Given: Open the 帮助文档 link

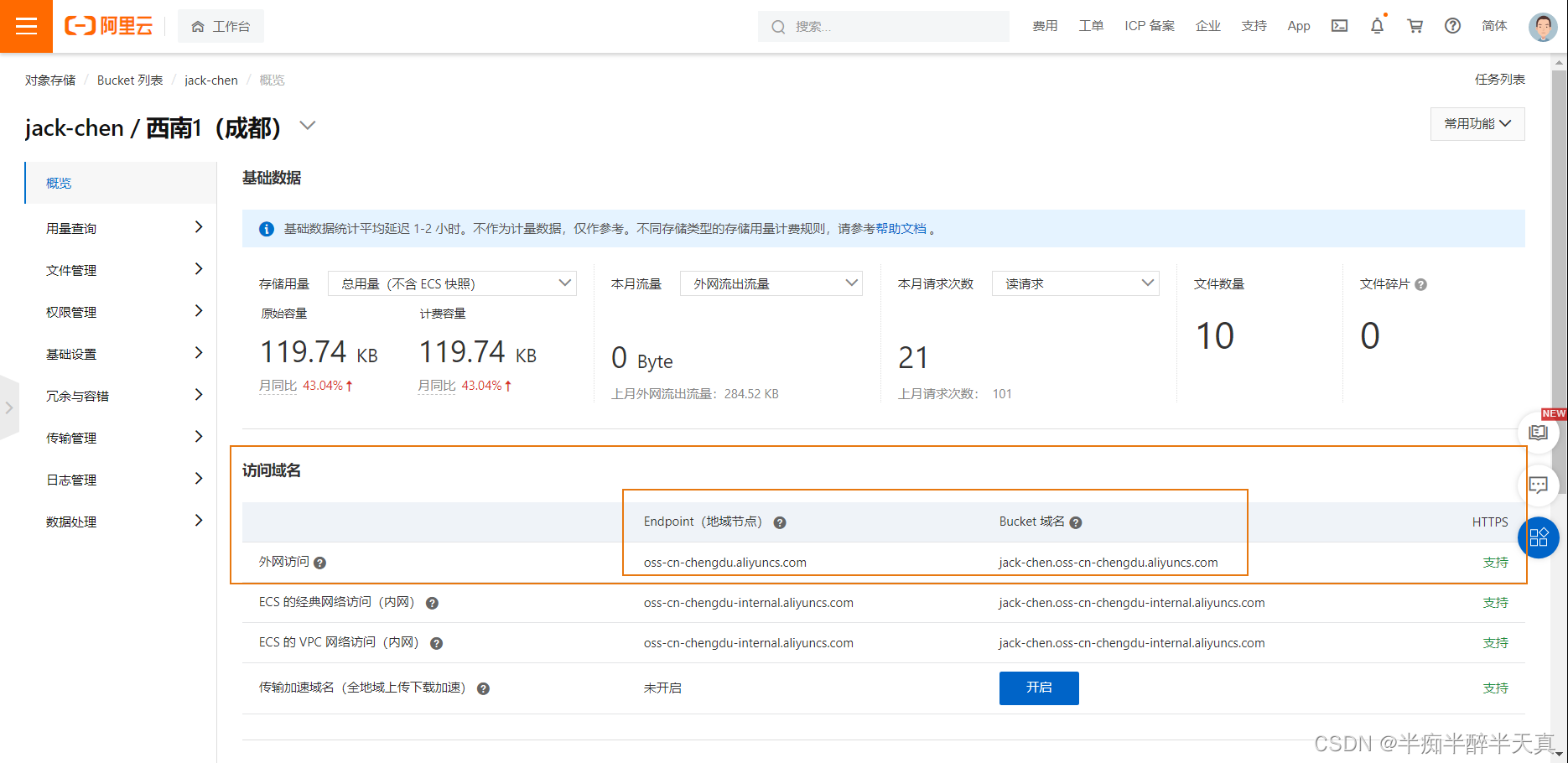Looking at the screenshot, I should pyautogui.click(x=901, y=228).
